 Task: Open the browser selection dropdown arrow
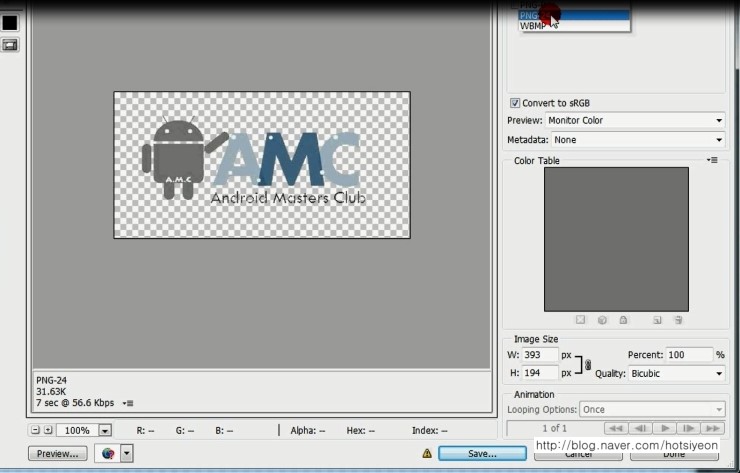click(x=126, y=454)
